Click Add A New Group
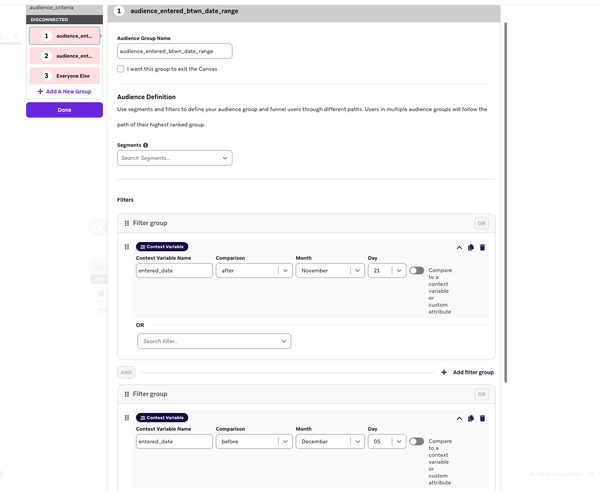 [x=64, y=91]
